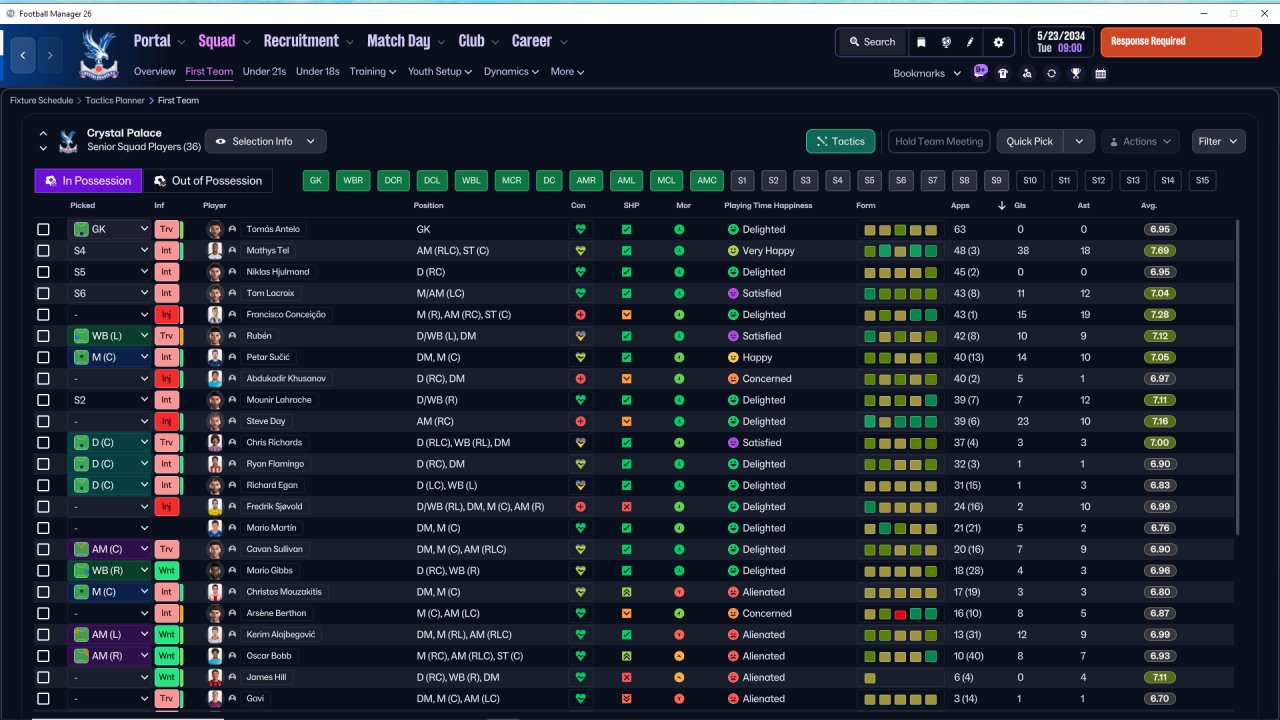Open Rubén's WB (L) picked dropdown
1280x720 pixels.
coord(109,336)
